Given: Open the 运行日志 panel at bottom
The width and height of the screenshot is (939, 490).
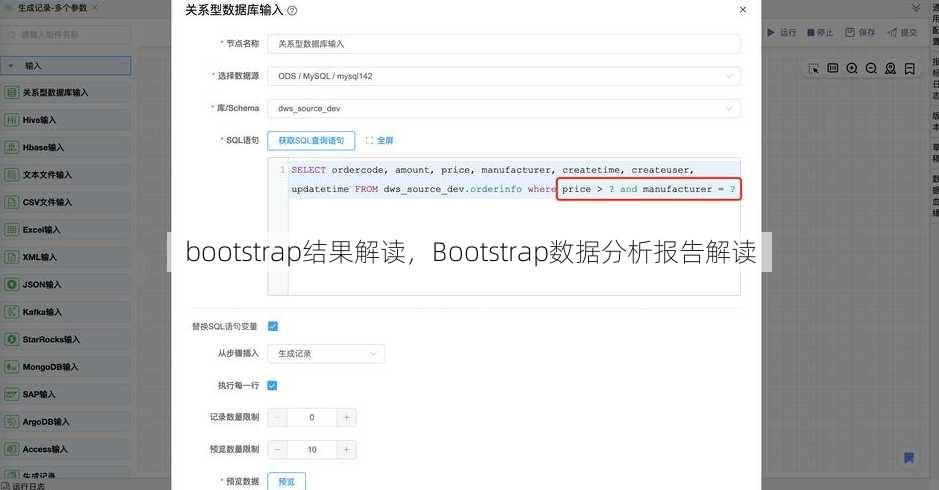Looking at the screenshot, I should click(24, 486).
